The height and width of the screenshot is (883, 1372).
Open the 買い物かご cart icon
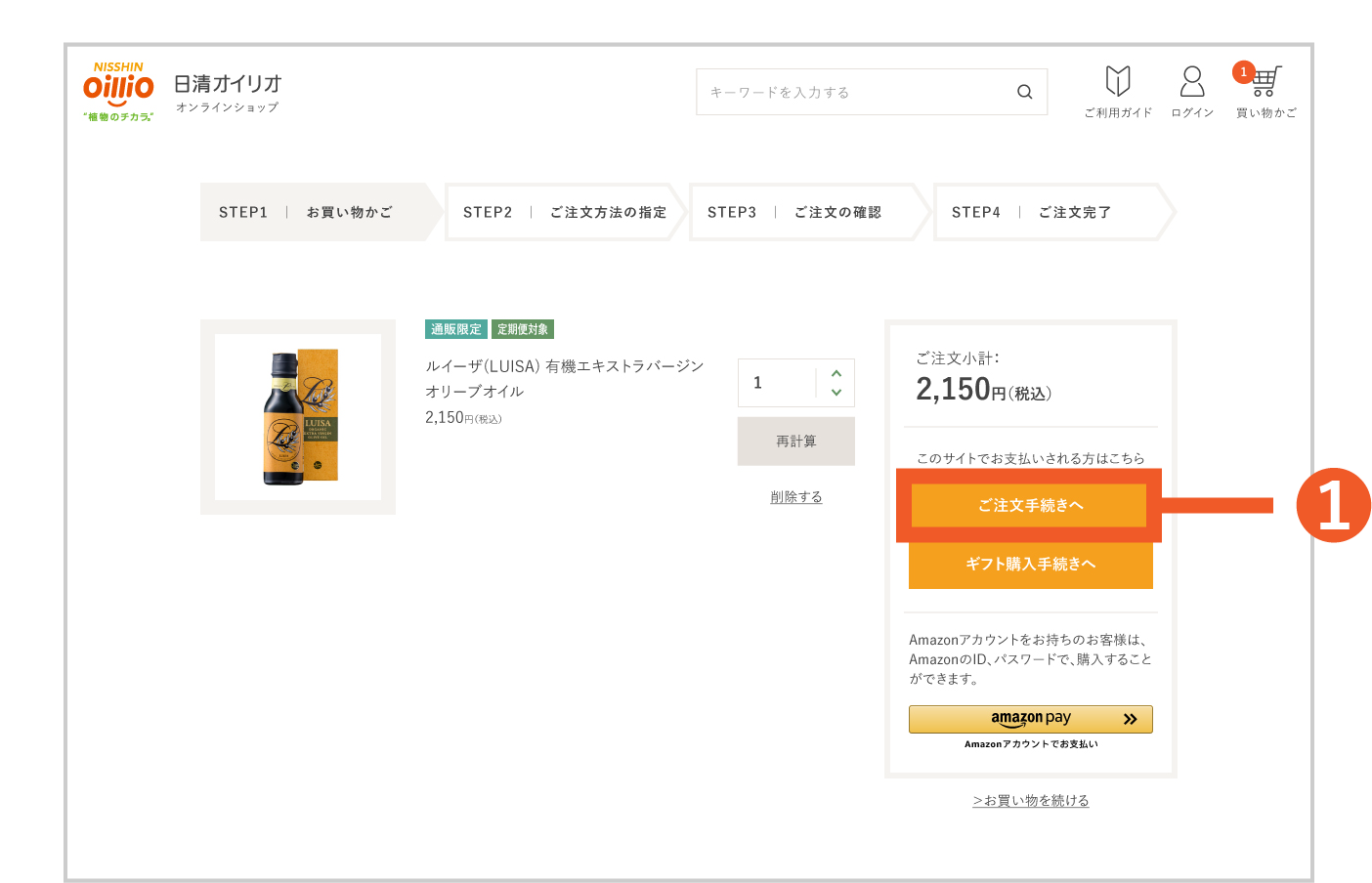click(1266, 92)
